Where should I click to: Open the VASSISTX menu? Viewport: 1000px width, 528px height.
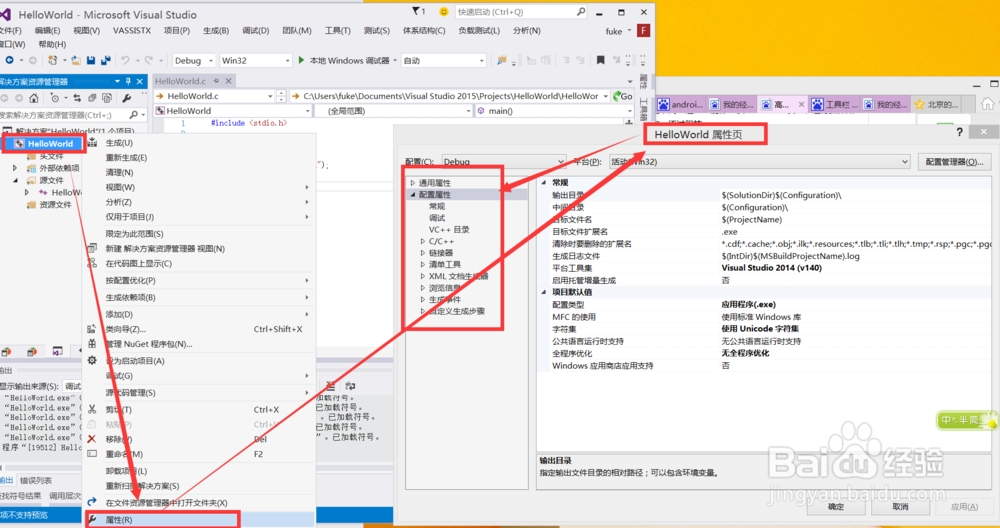click(132, 31)
